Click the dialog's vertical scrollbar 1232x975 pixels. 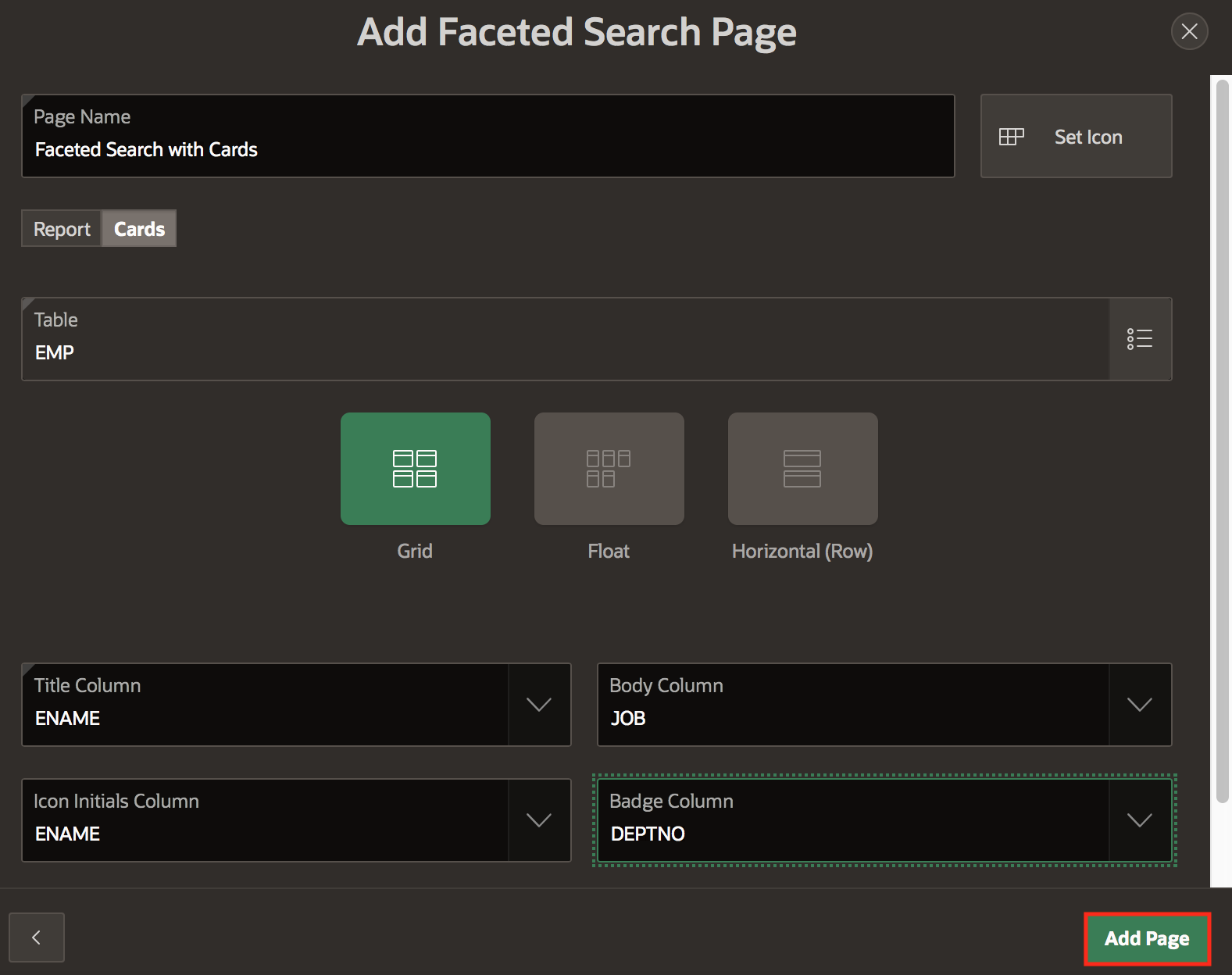tap(1222, 437)
